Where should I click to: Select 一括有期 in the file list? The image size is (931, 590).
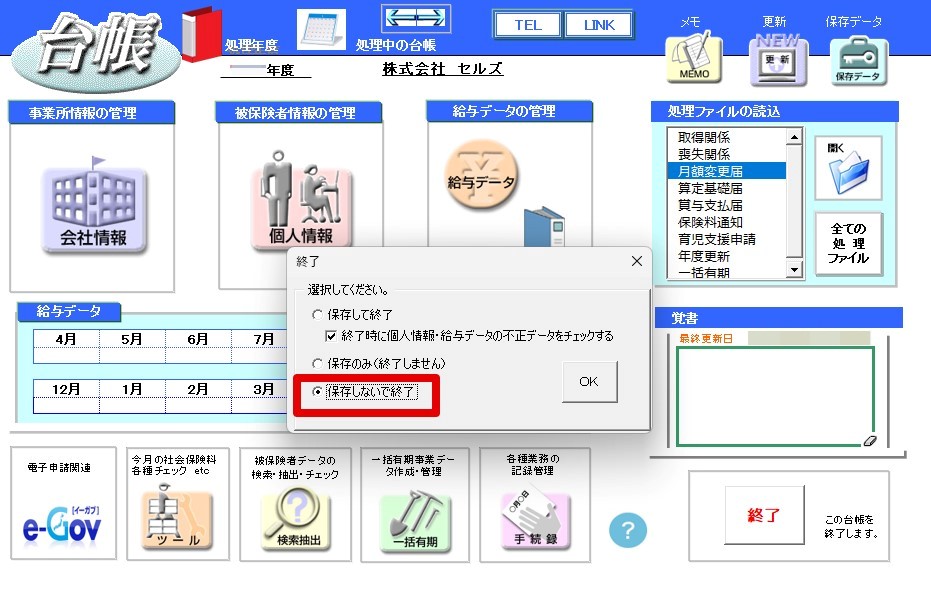point(727,272)
